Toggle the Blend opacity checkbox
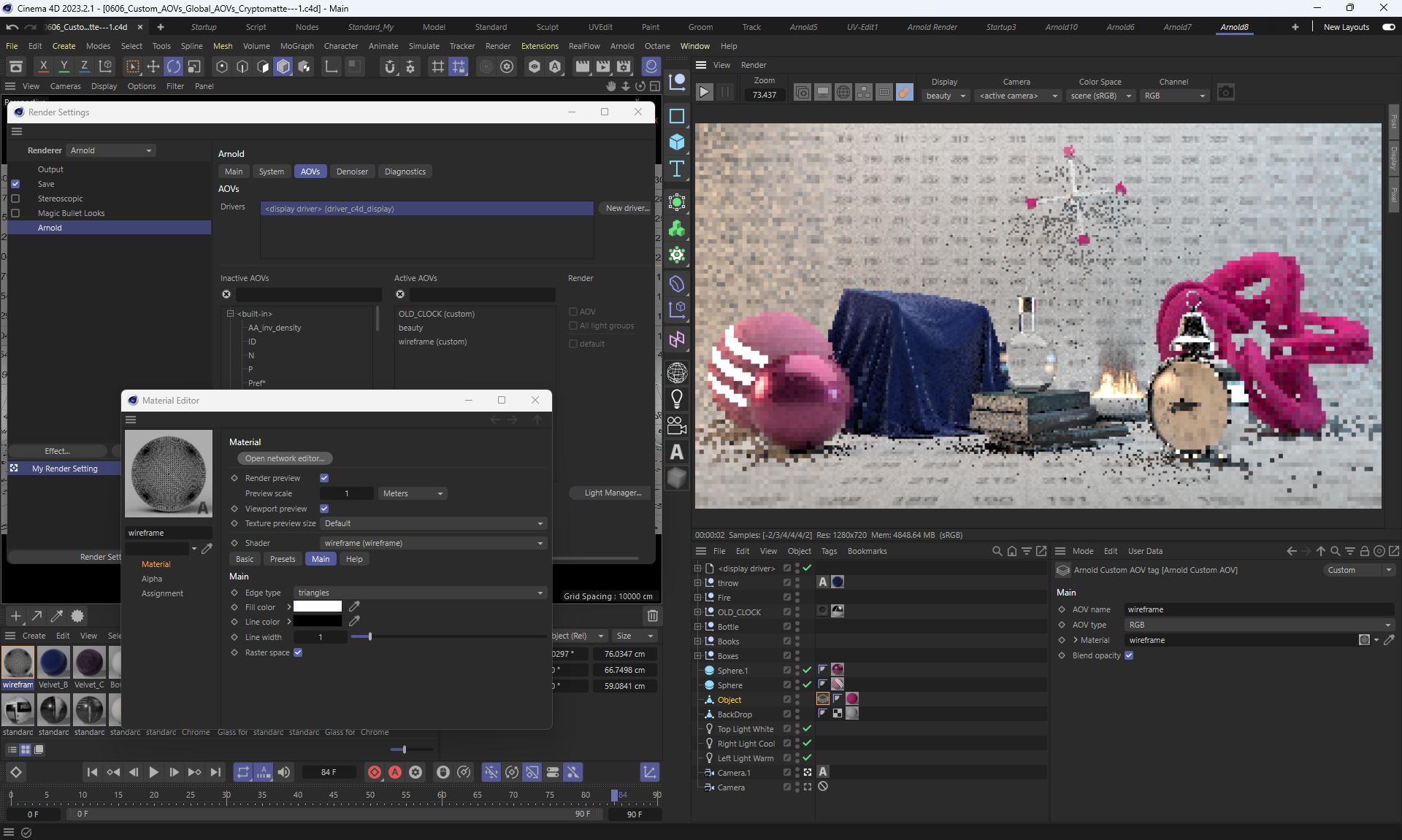Viewport: 1402px width, 840px height. [1129, 655]
